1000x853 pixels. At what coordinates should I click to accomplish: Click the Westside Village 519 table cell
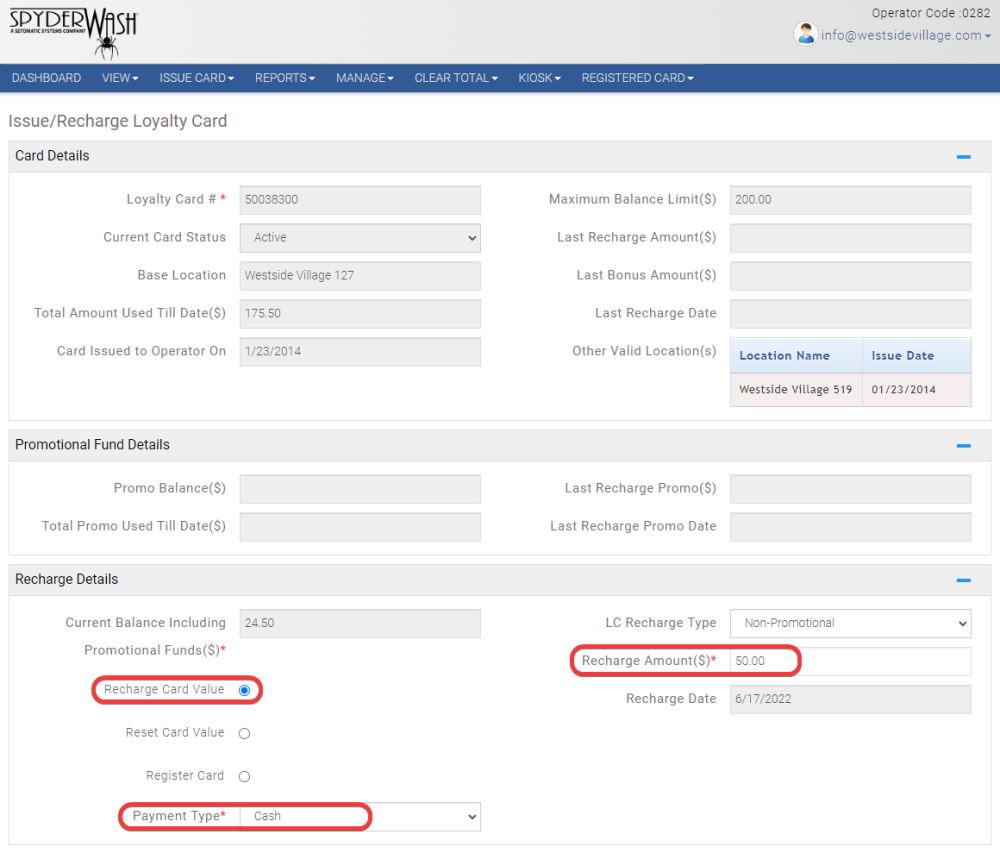797,390
